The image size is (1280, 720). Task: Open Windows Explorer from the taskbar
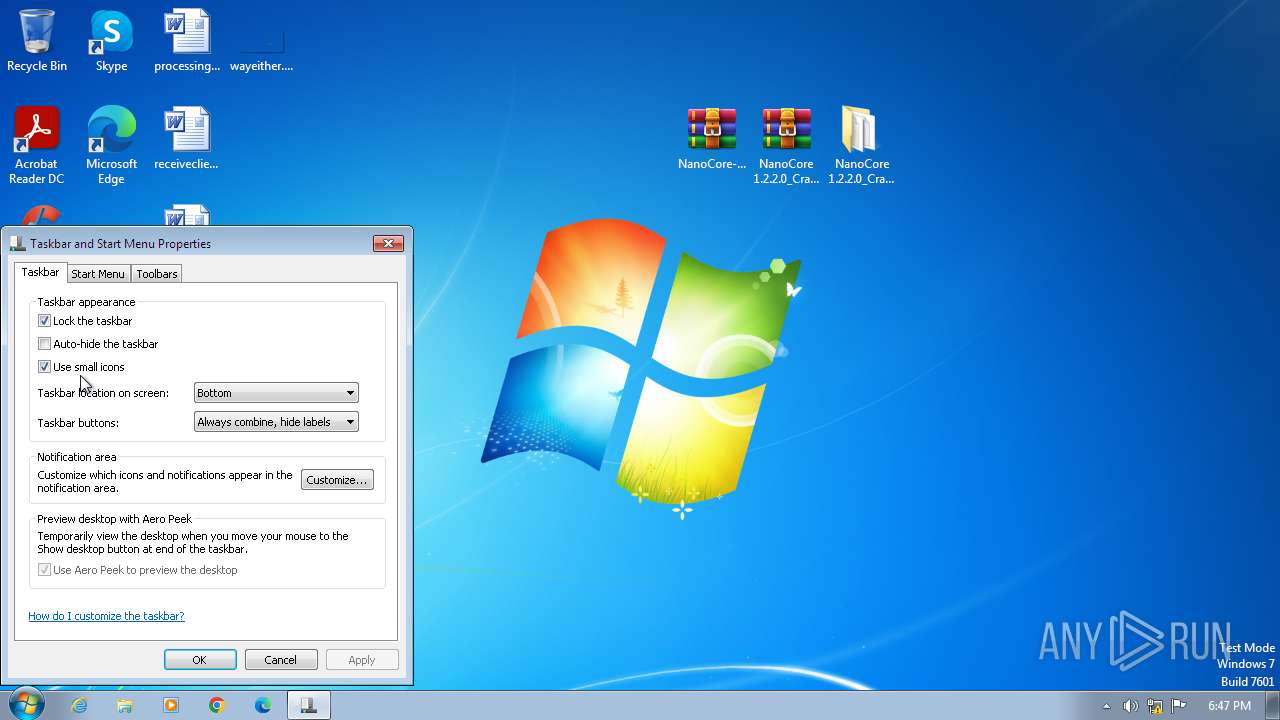[125, 705]
